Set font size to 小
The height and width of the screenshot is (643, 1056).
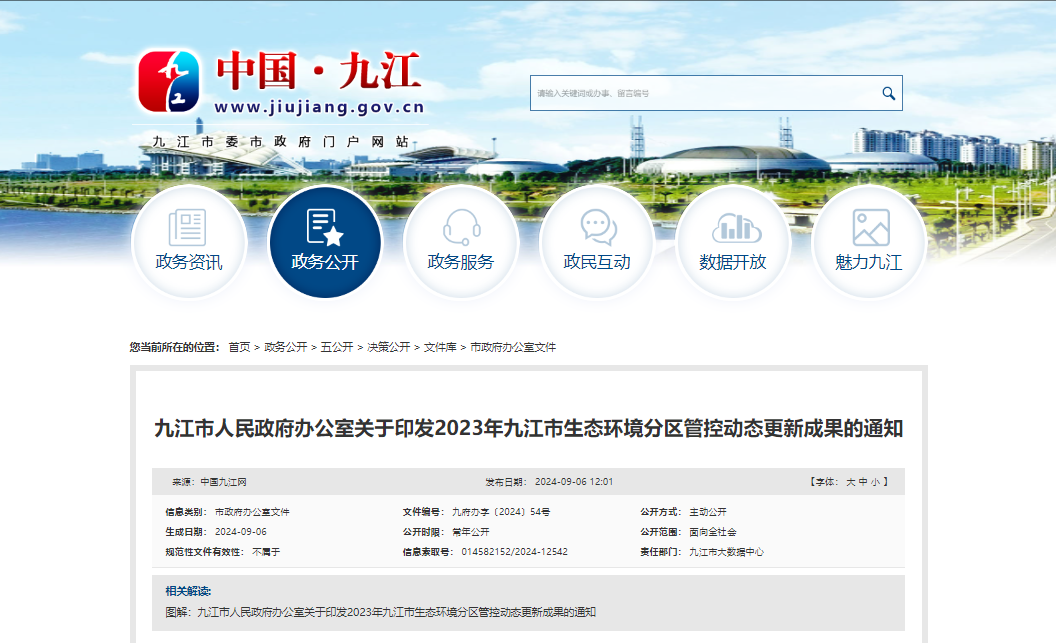point(875,482)
